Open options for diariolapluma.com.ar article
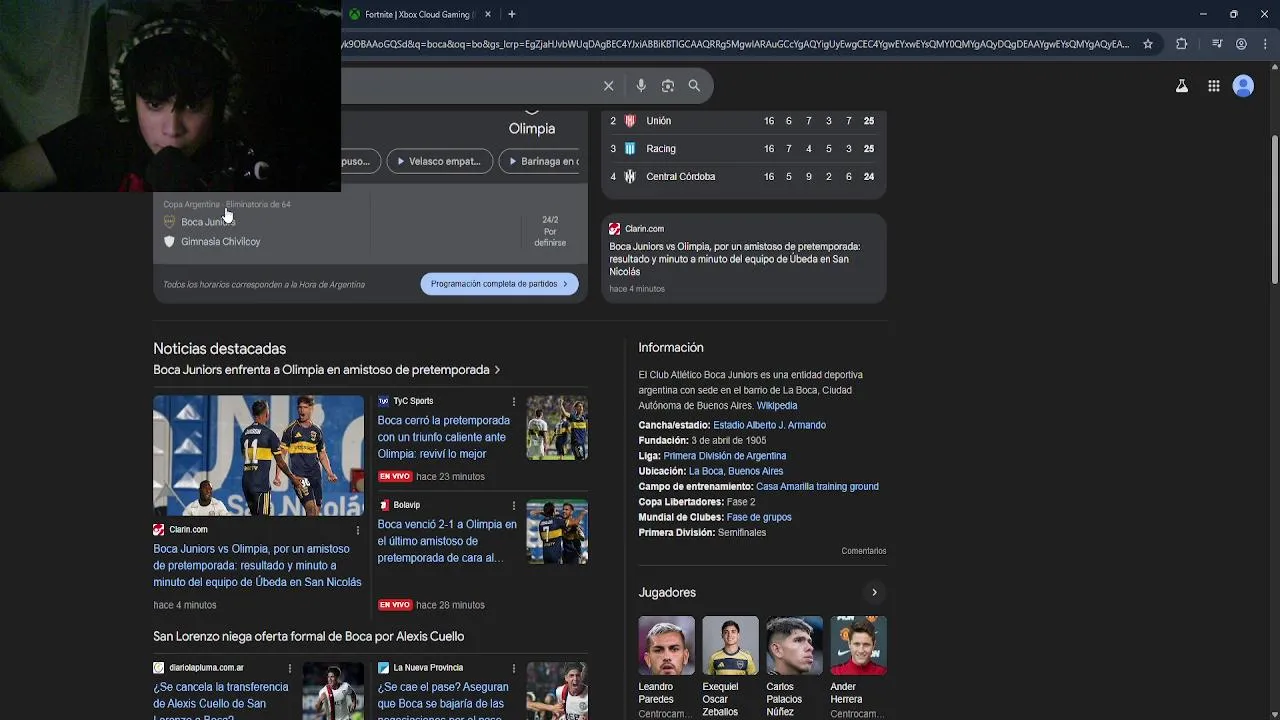The width and height of the screenshot is (1280, 720). 290,668
